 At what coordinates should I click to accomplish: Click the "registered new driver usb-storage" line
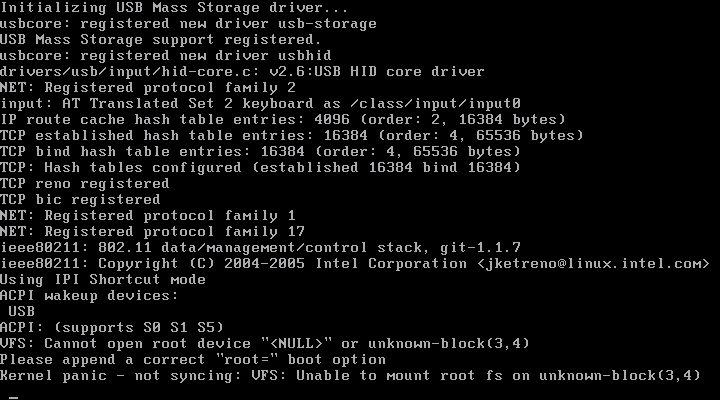pyautogui.click(x=188, y=24)
